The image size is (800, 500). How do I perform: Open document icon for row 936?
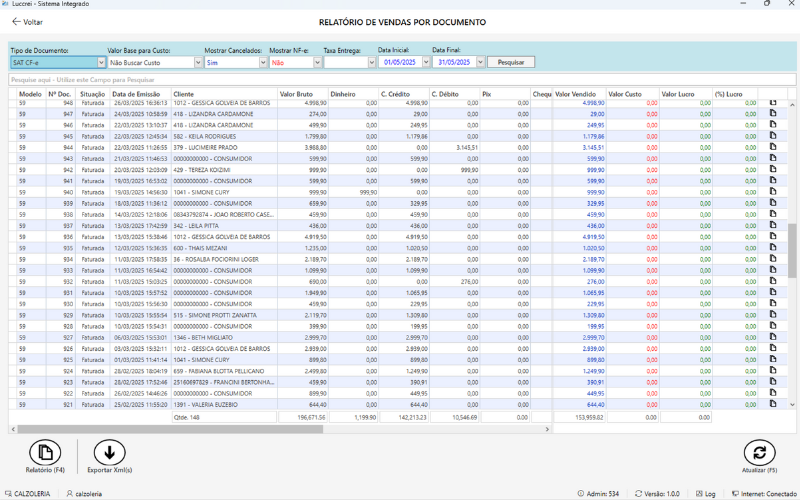pos(773,237)
